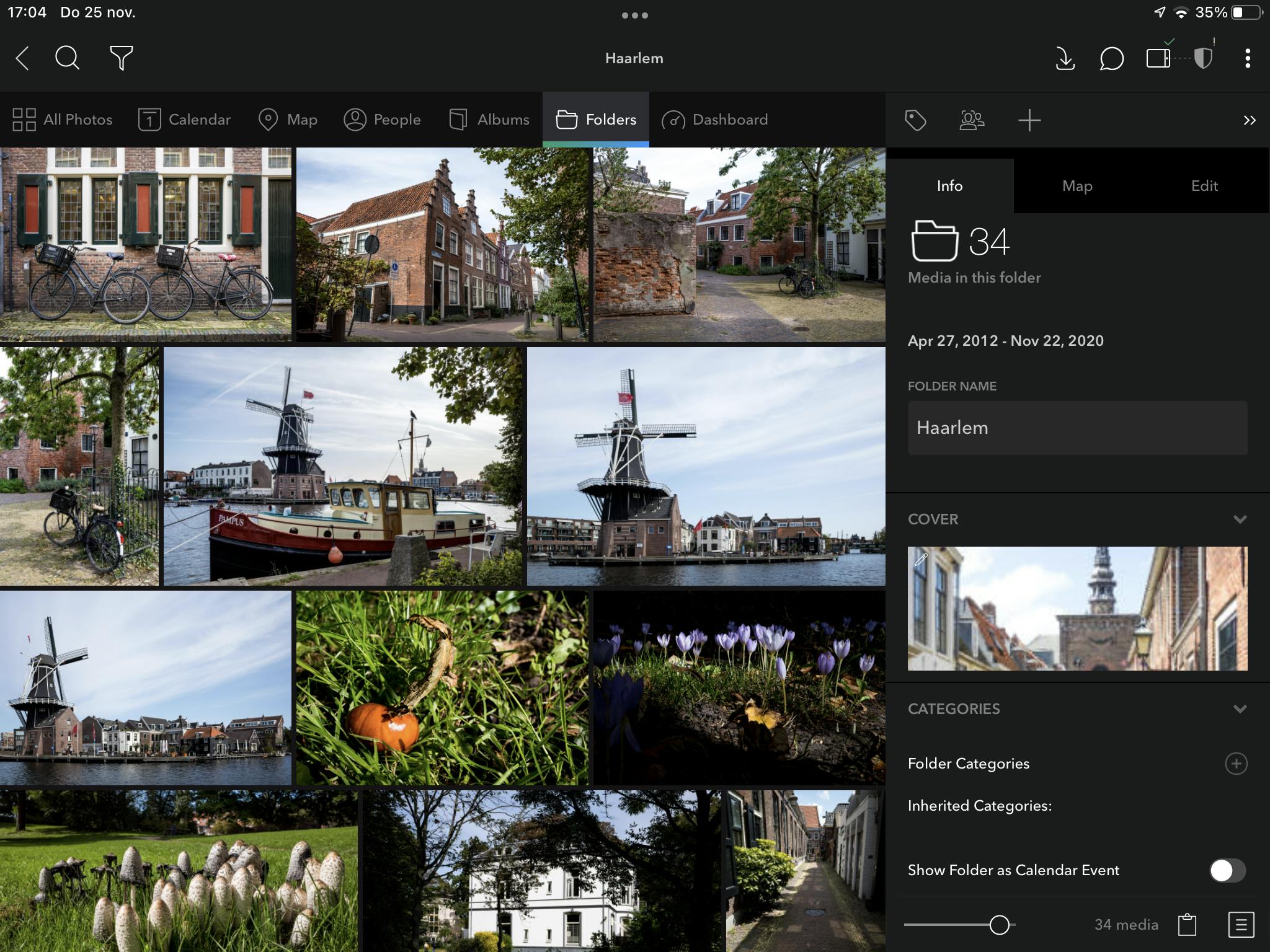This screenshot has width=1270, height=952.
Task: Toggle Show Folder as Calendar Event
Action: 1227,870
